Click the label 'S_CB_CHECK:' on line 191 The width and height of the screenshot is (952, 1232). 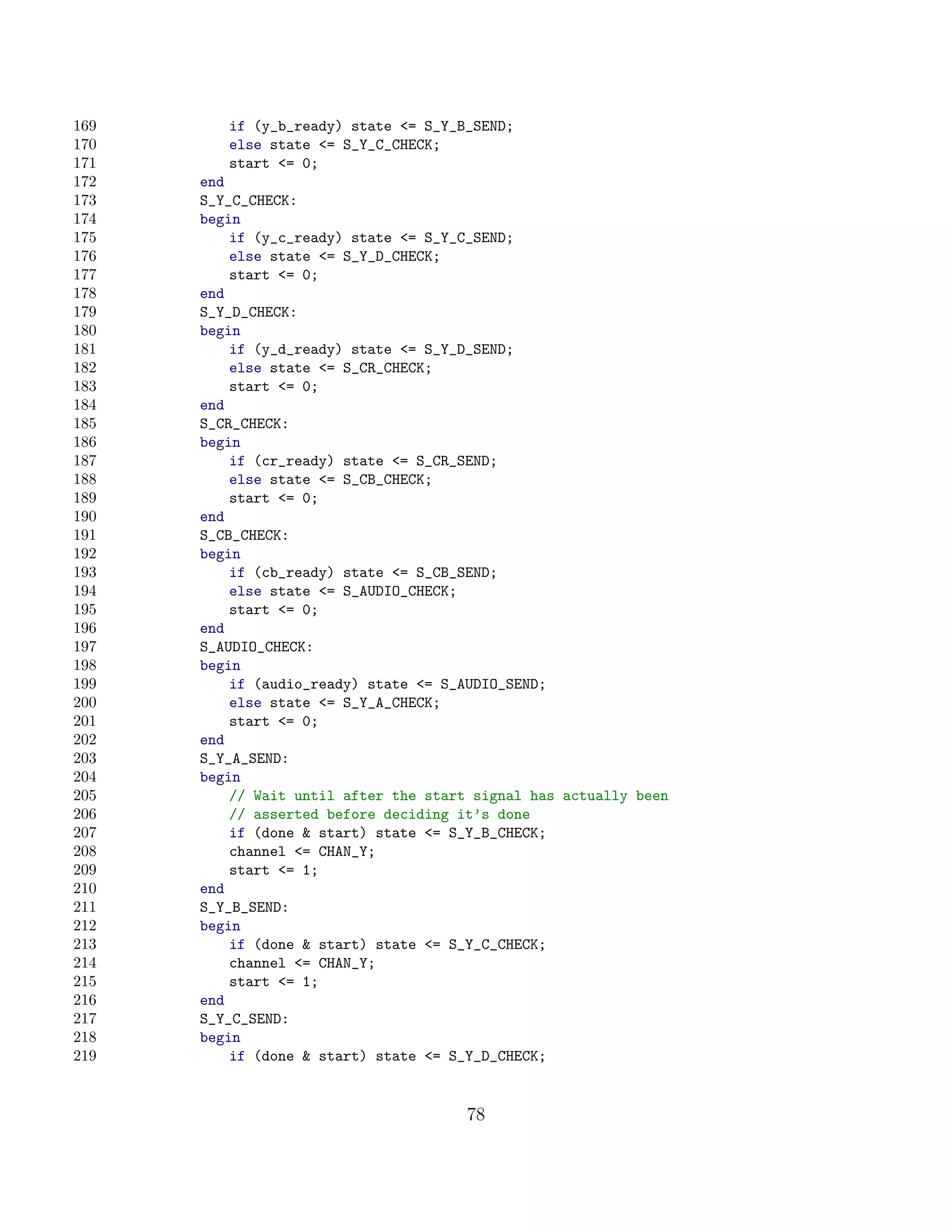coord(244,535)
